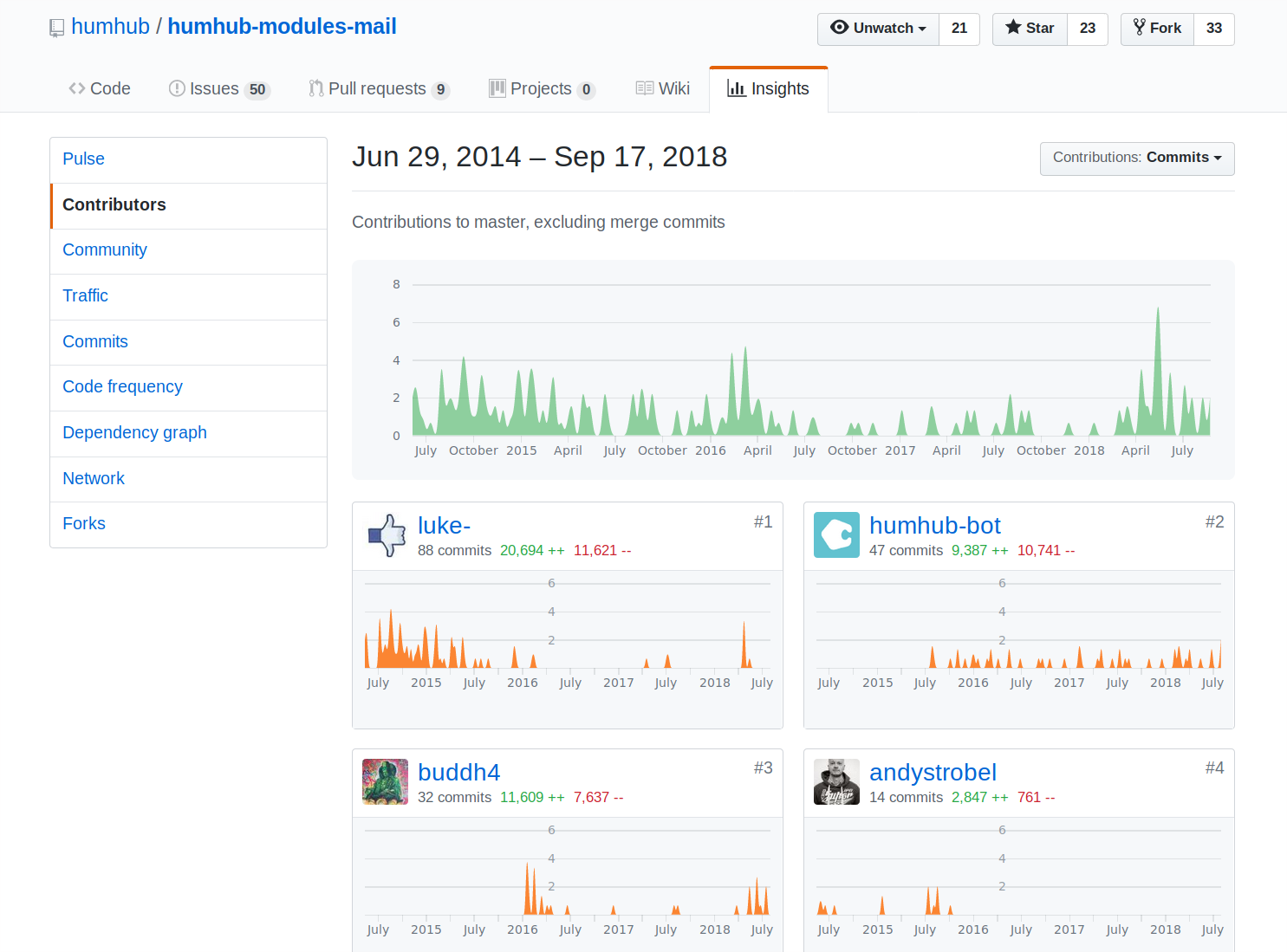Image resolution: width=1287 pixels, height=952 pixels.
Task: Open the Contributions: Commits dropdown
Action: click(1136, 159)
